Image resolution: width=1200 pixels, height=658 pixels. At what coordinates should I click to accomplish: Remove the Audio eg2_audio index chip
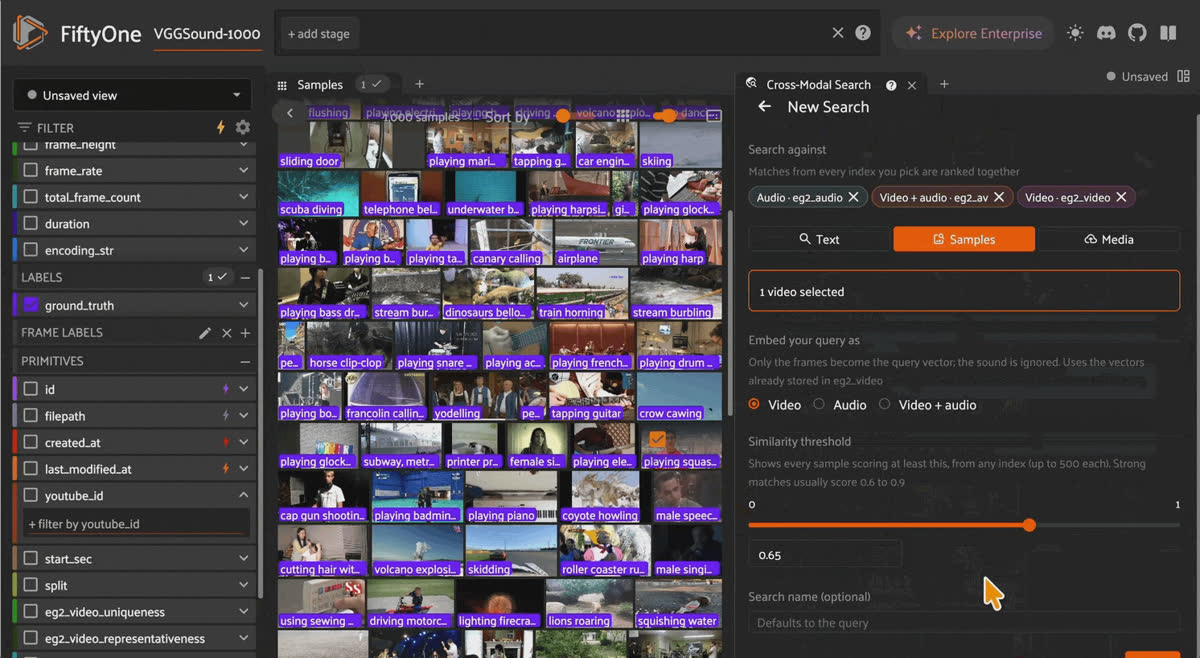(x=853, y=197)
